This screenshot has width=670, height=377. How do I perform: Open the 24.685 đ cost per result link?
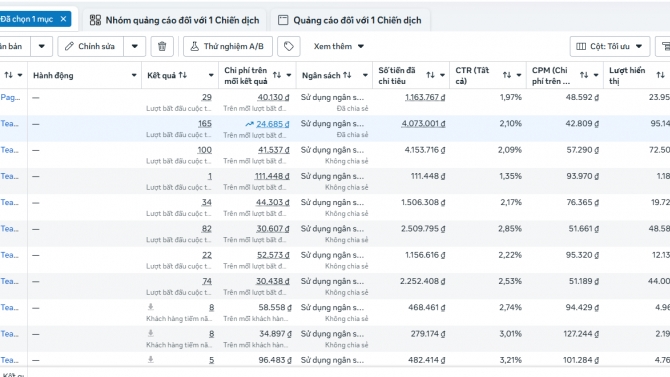coord(273,124)
